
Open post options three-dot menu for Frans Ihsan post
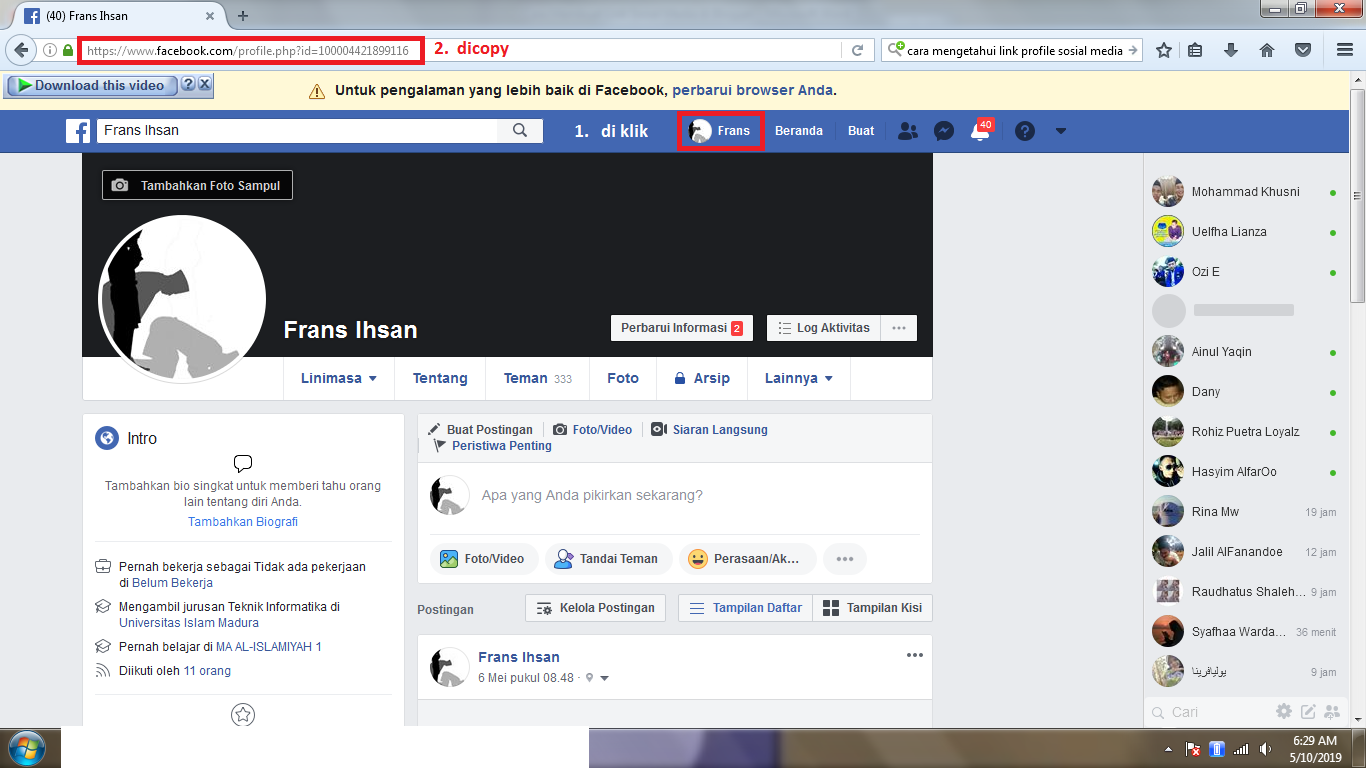coord(915,655)
